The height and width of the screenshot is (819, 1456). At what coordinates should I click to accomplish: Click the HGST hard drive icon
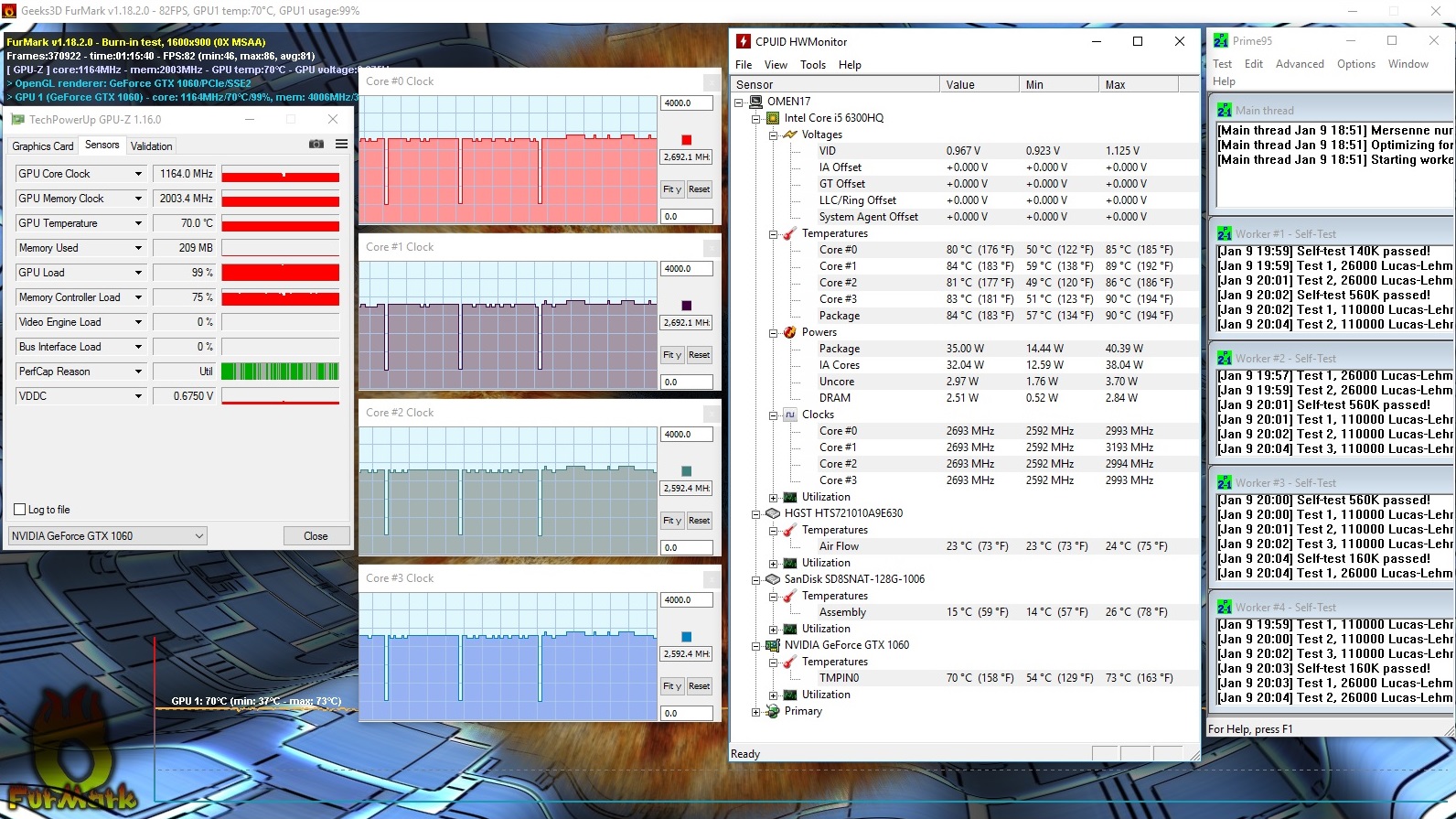coord(773,513)
